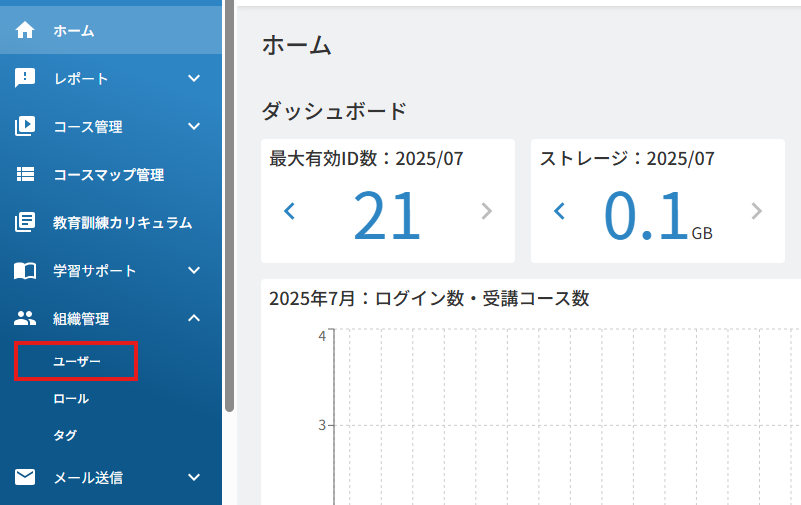Click the コースマップ管理 list icon
This screenshot has width=801, height=505.
click(25, 174)
